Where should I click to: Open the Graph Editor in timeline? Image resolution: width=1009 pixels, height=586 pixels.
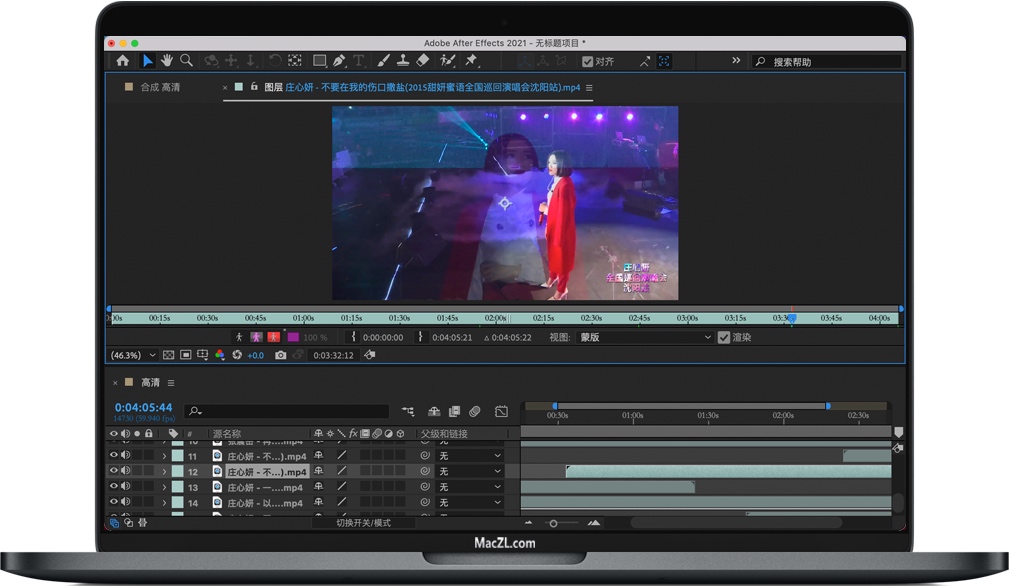click(501, 411)
